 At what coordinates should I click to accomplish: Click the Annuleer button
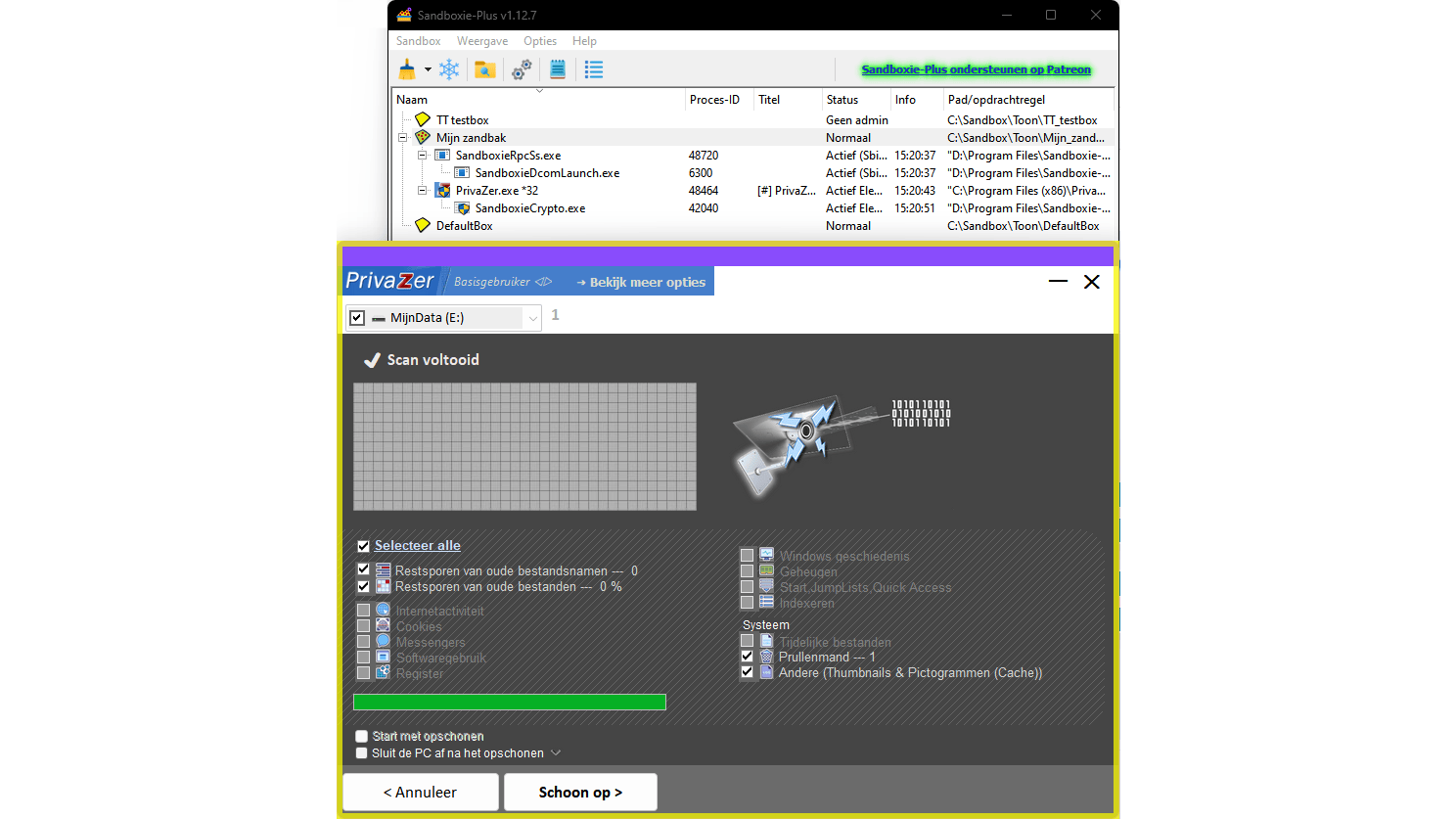tap(421, 793)
